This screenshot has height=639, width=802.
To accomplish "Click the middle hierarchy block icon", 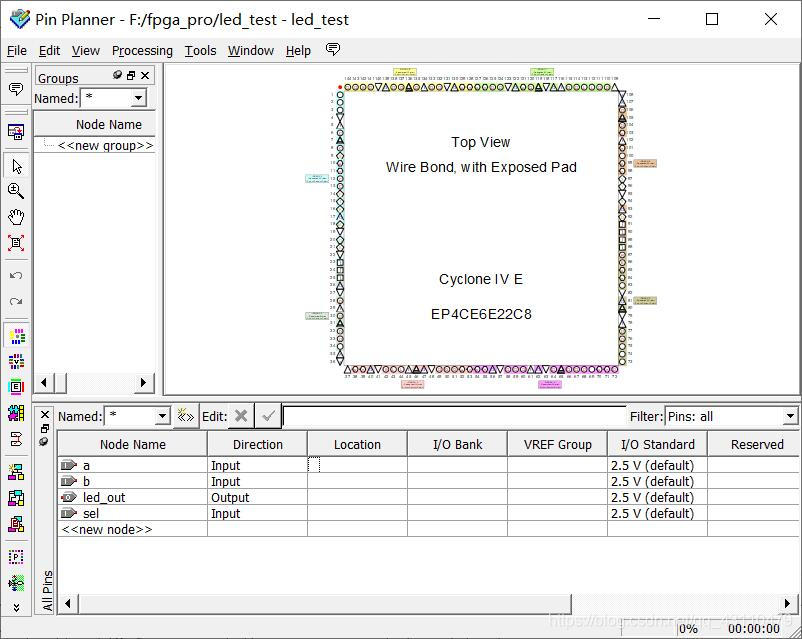I will pyautogui.click(x=16, y=498).
